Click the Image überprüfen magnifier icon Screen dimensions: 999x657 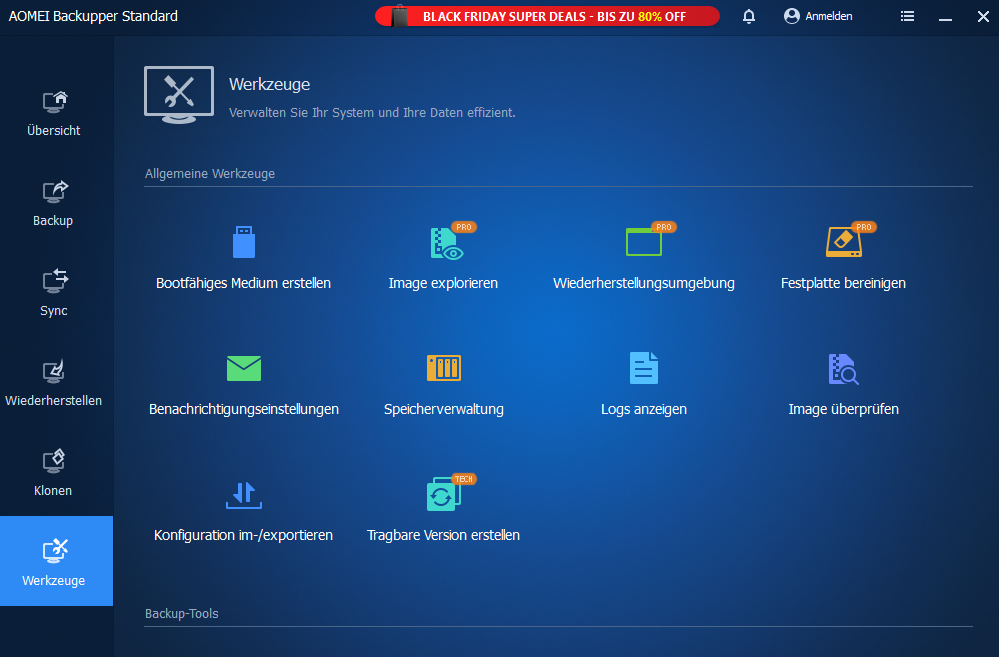844,369
